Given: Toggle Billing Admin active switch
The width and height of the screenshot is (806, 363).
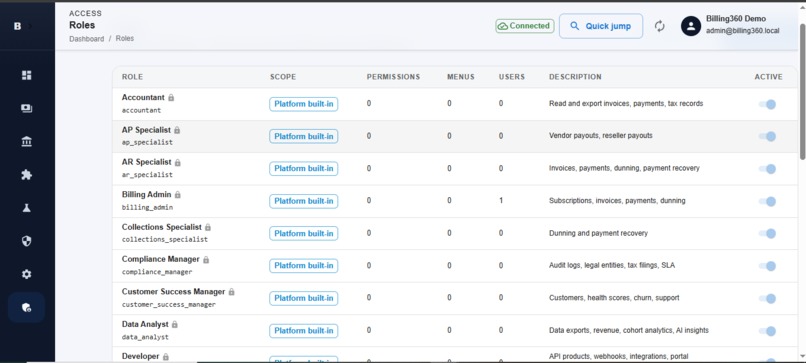Looking at the screenshot, I should pyautogui.click(x=767, y=202).
